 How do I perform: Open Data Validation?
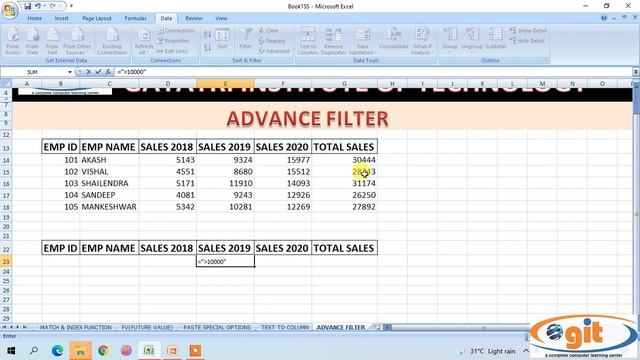pos(362,41)
